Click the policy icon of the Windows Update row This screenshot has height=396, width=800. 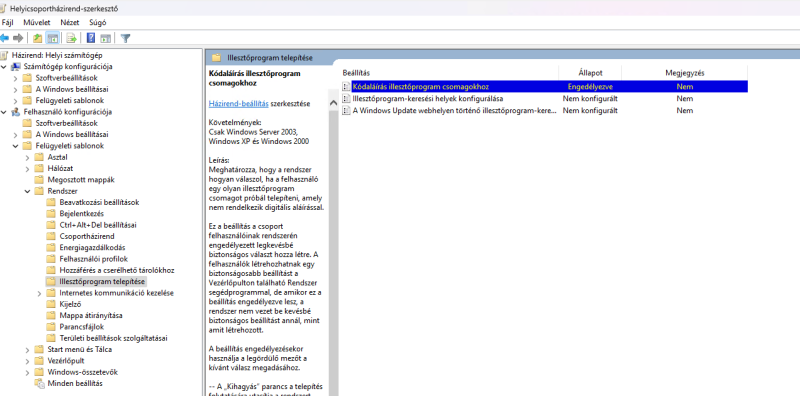click(346, 110)
